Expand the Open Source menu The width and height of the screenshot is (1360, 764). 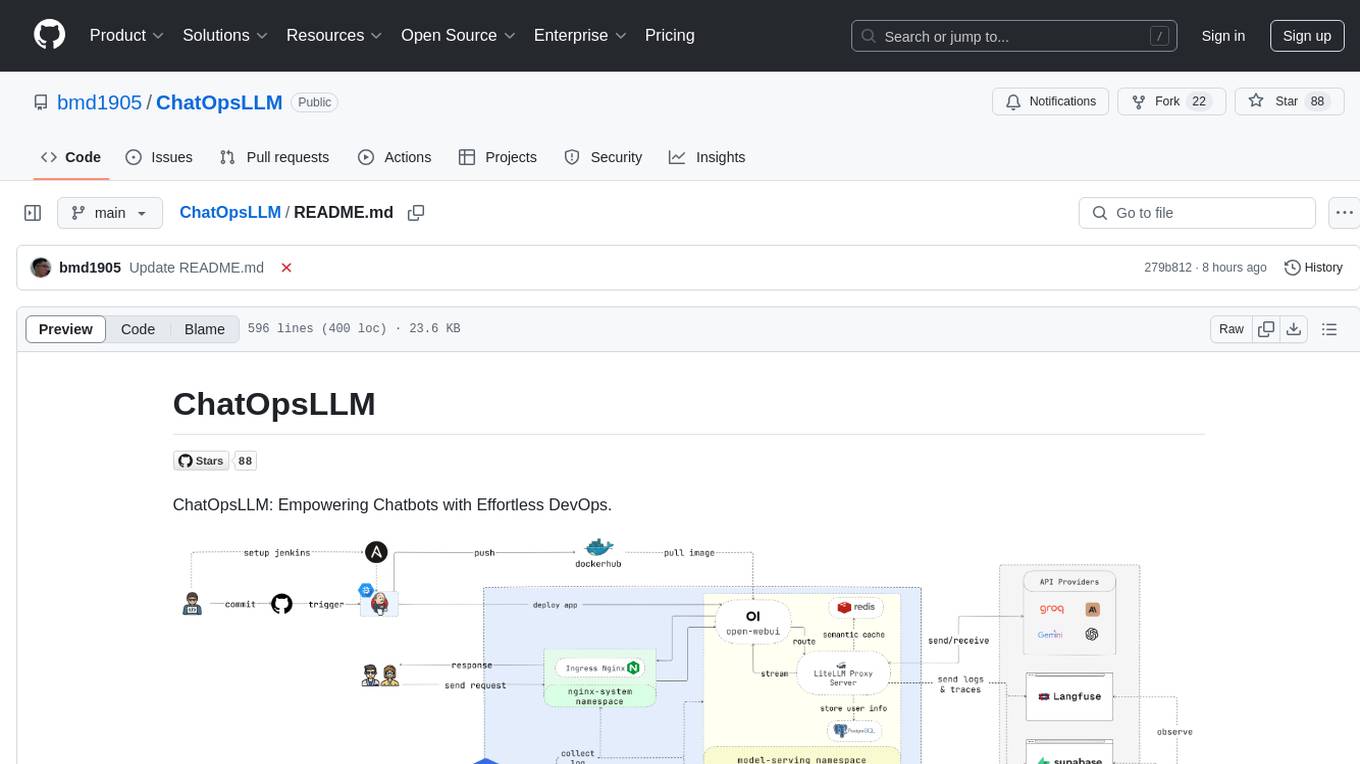458,35
